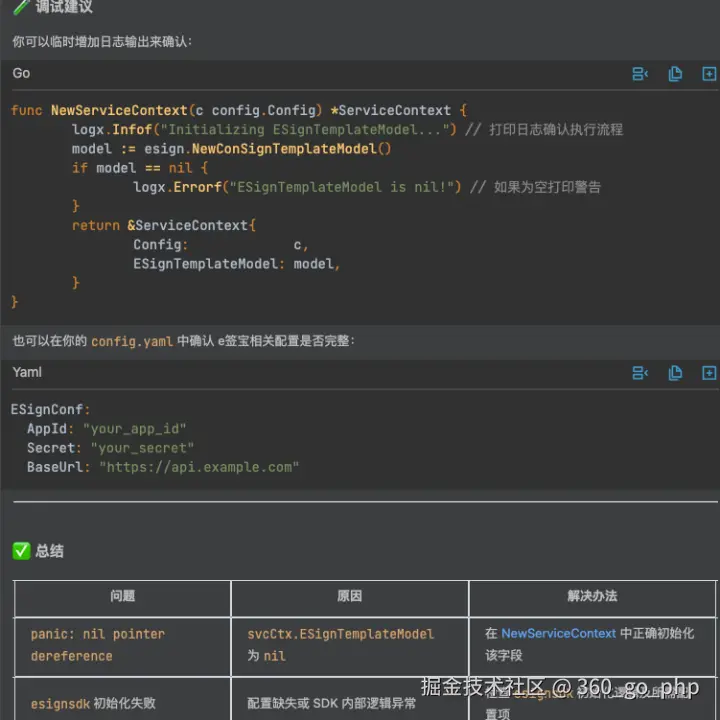Click the '如果为空打印警告' comment
The image size is (720, 720).
coord(547,187)
